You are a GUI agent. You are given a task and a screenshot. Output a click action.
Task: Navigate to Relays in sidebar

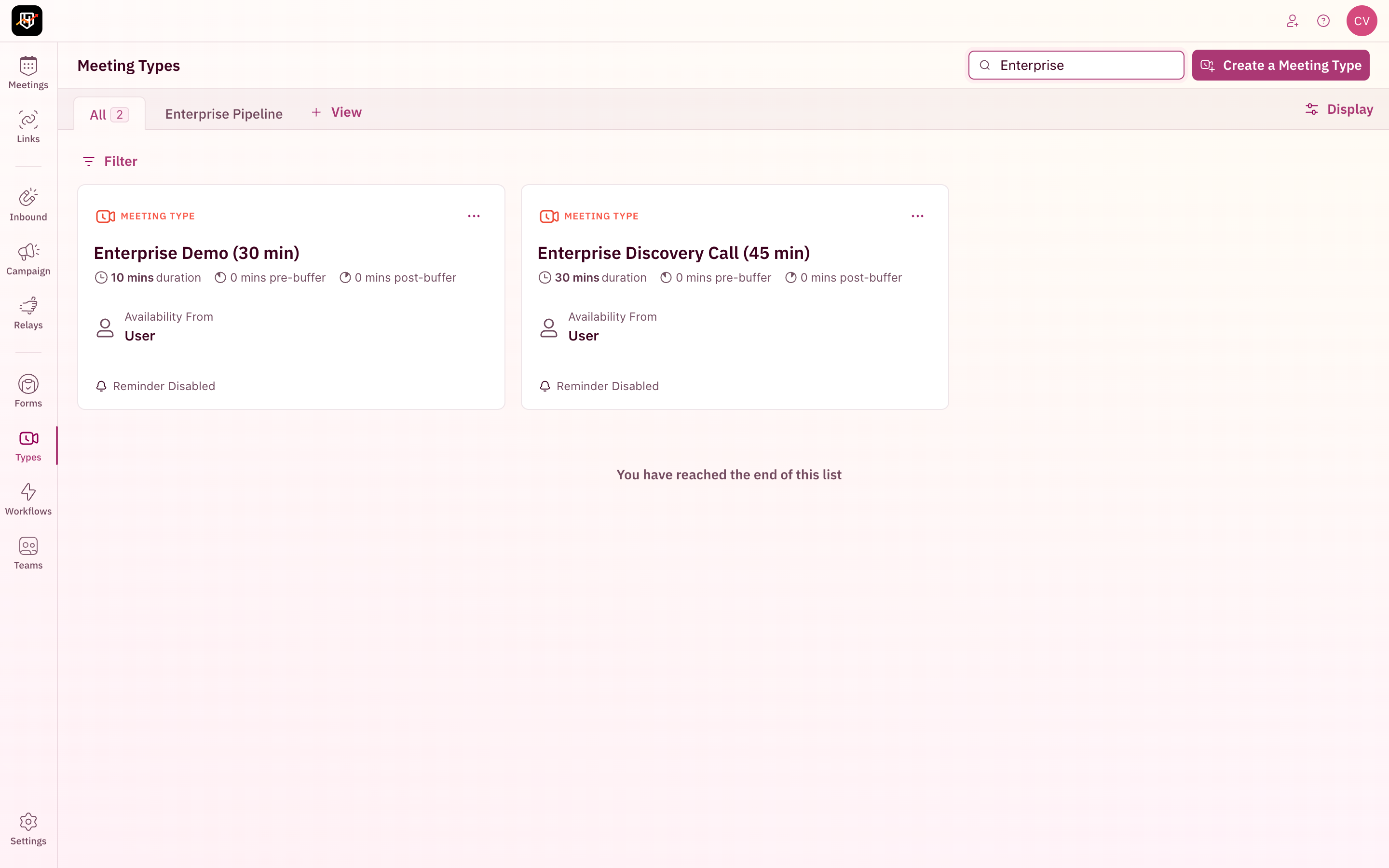[28, 313]
